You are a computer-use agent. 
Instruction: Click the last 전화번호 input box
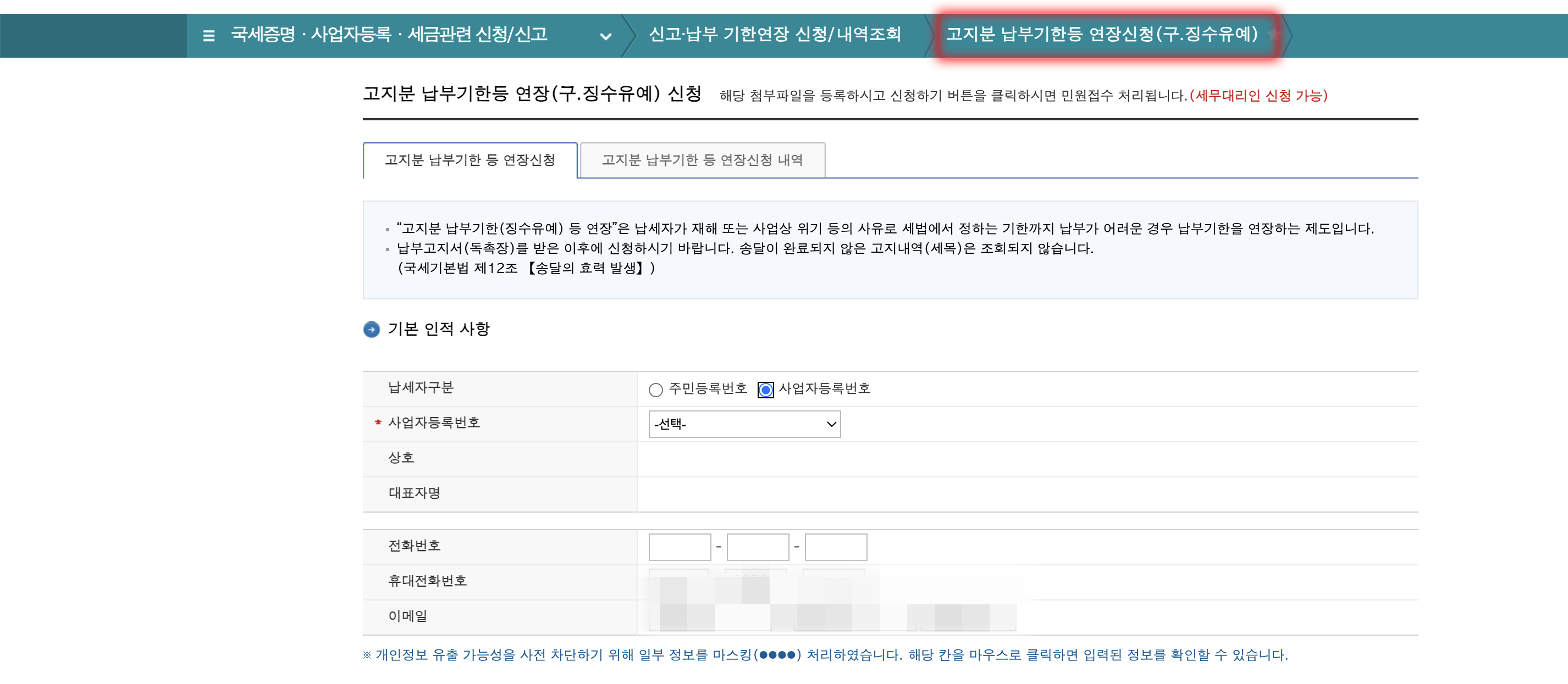click(835, 546)
